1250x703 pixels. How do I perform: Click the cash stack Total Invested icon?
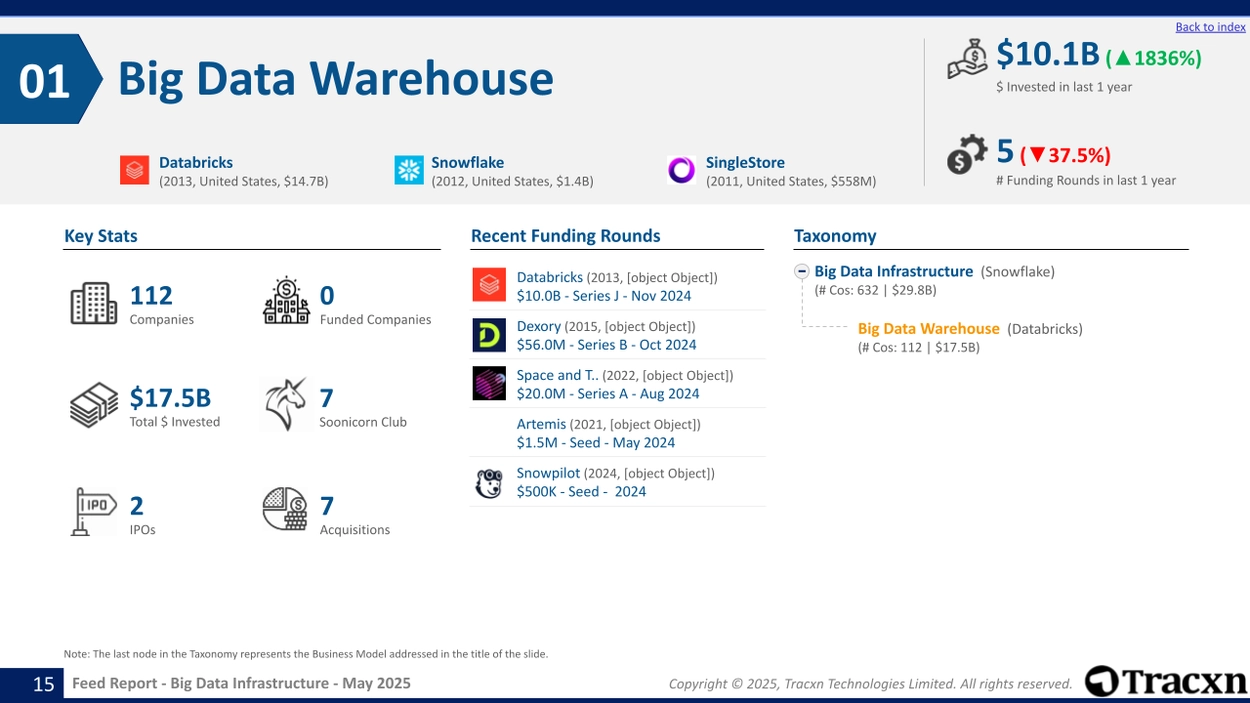pyautogui.click(x=94, y=406)
